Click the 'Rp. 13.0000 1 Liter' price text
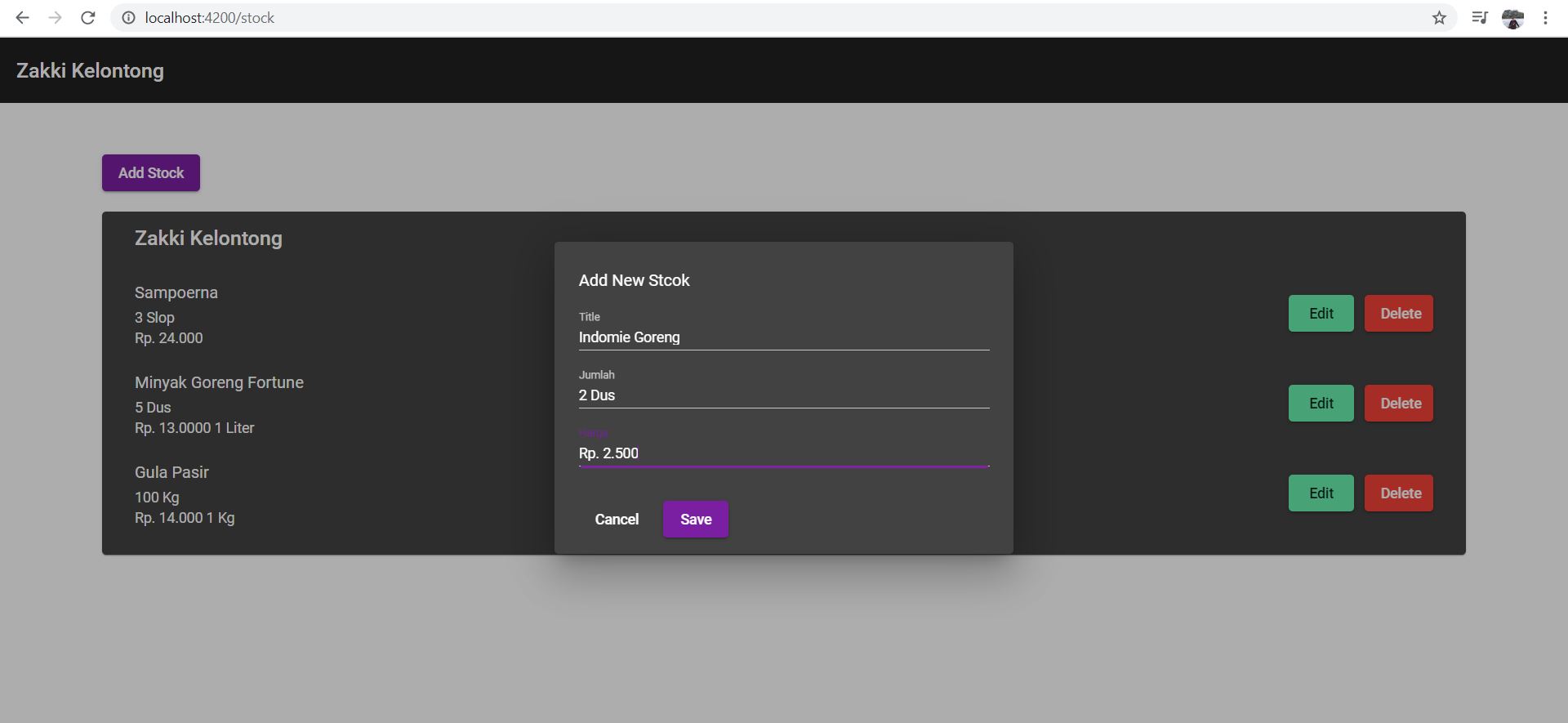The width and height of the screenshot is (1568, 723). [x=194, y=427]
